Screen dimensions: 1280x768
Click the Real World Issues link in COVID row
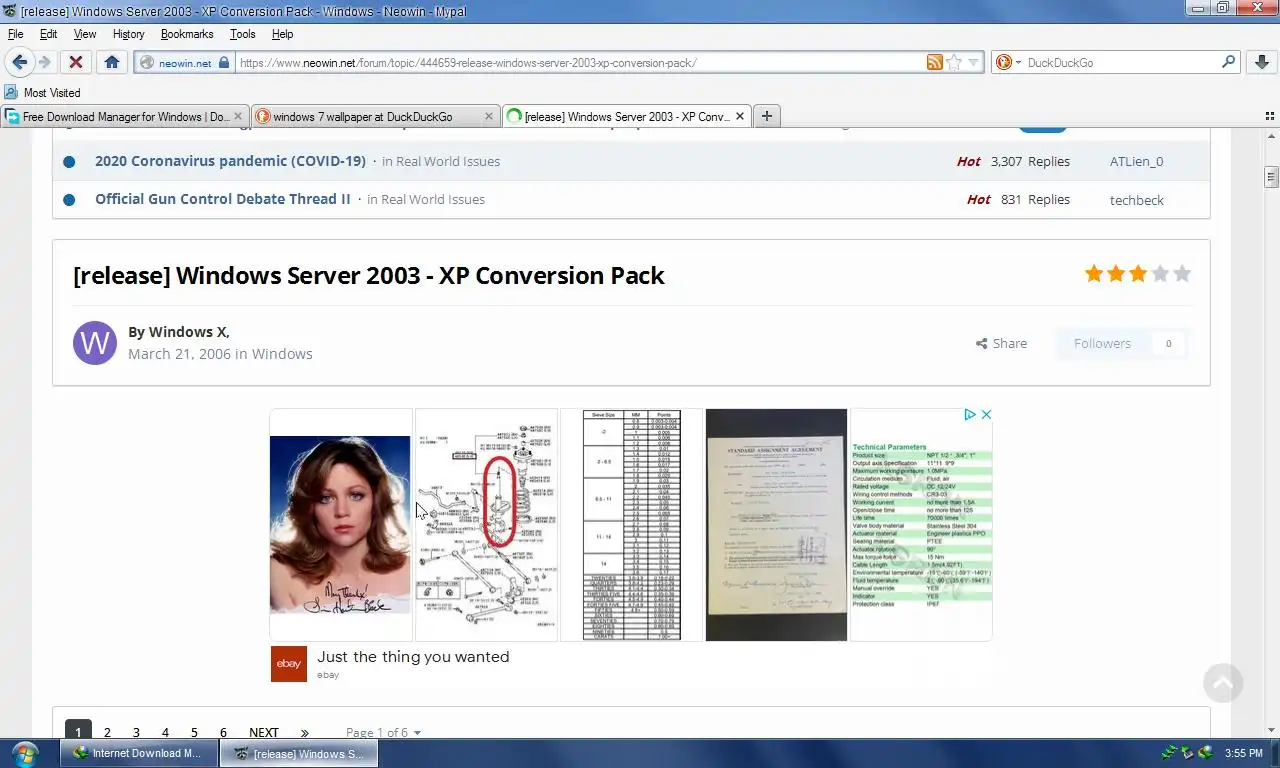tap(448, 161)
